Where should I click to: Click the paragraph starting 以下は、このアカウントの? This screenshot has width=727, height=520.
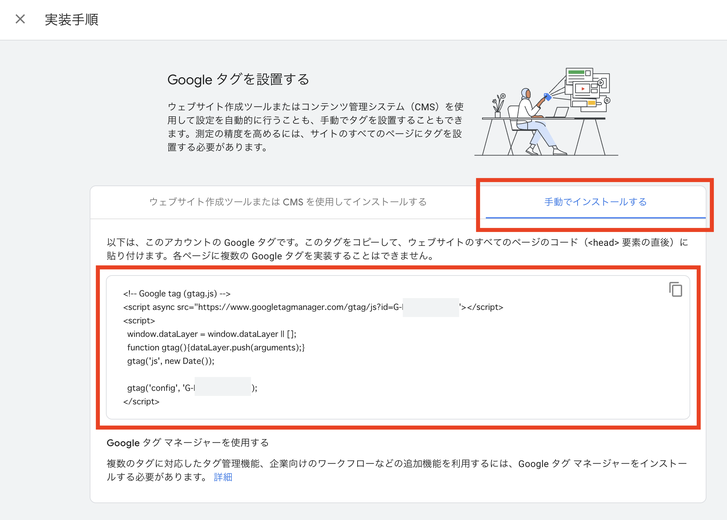point(397,249)
